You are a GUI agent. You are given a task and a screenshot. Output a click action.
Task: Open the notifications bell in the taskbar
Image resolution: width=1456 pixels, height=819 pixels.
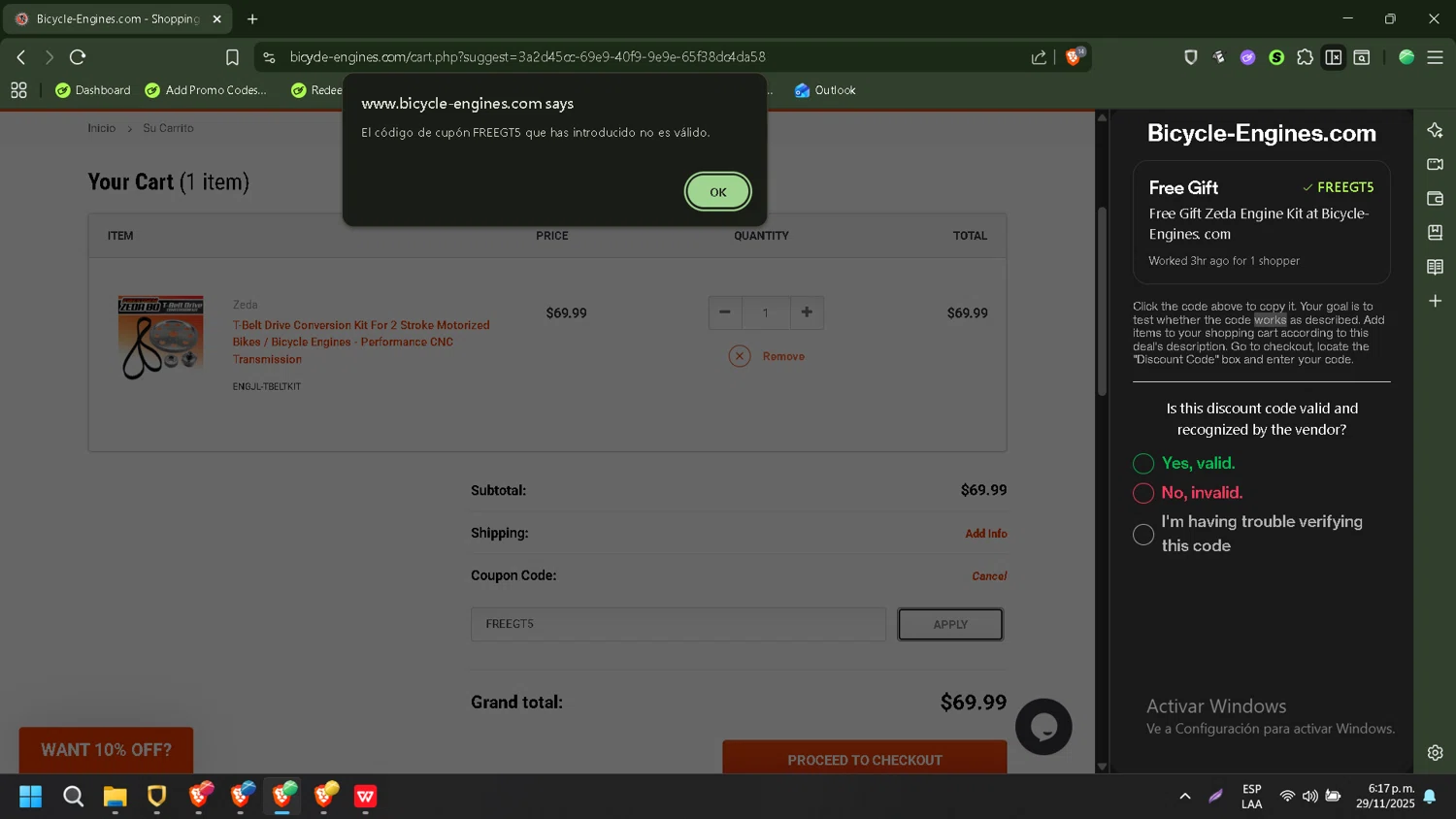point(1429,797)
